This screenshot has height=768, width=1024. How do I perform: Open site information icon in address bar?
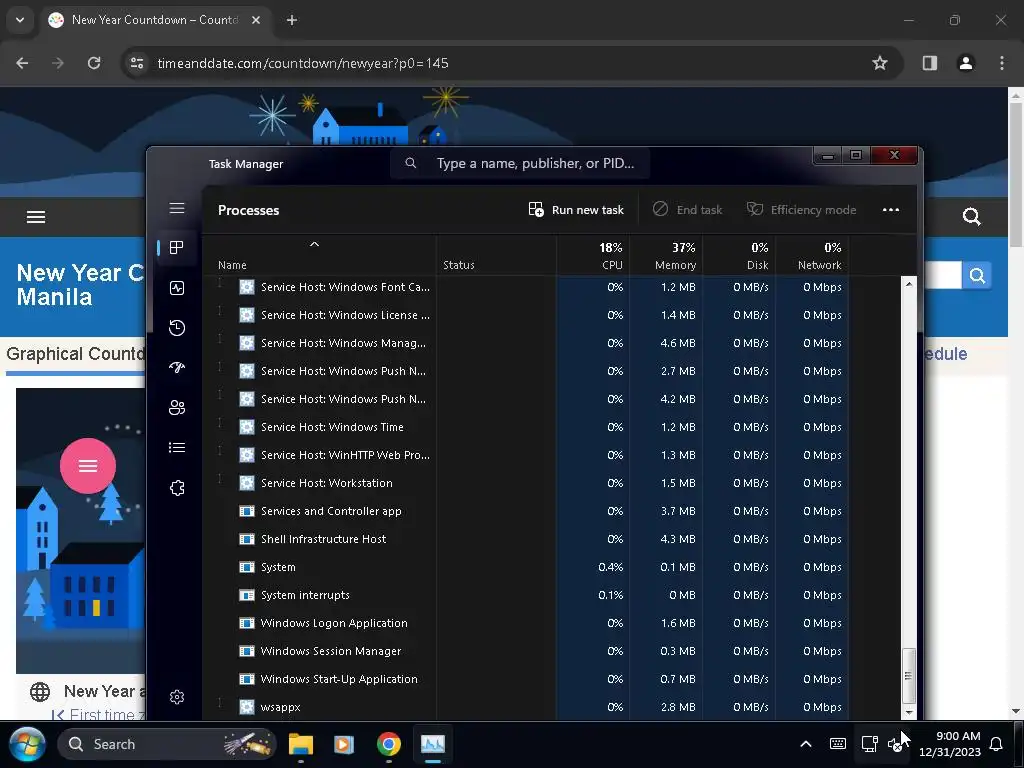137,63
